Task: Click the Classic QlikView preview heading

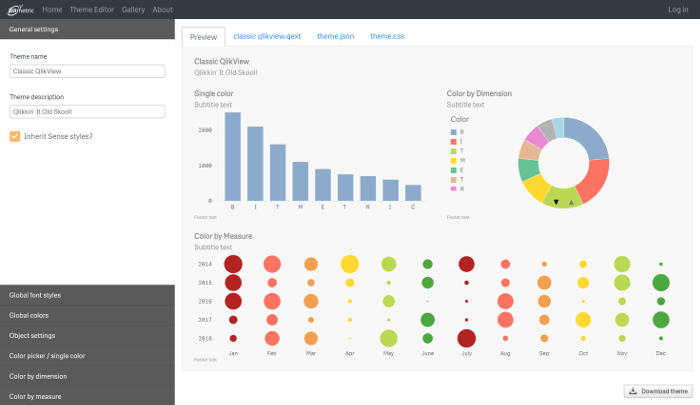Action: click(x=221, y=62)
